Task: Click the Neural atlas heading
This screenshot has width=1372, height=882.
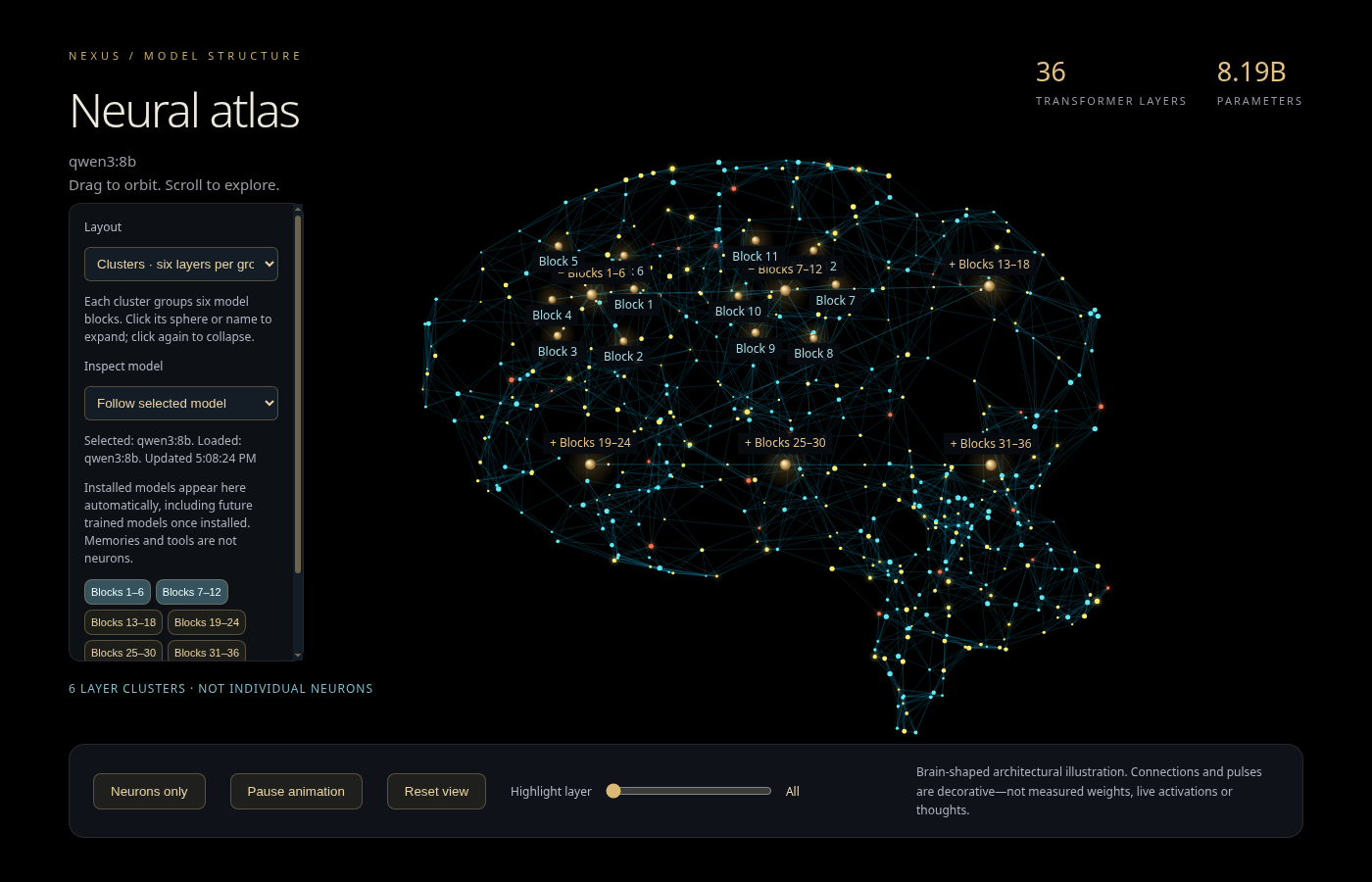Action: [184, 111]
